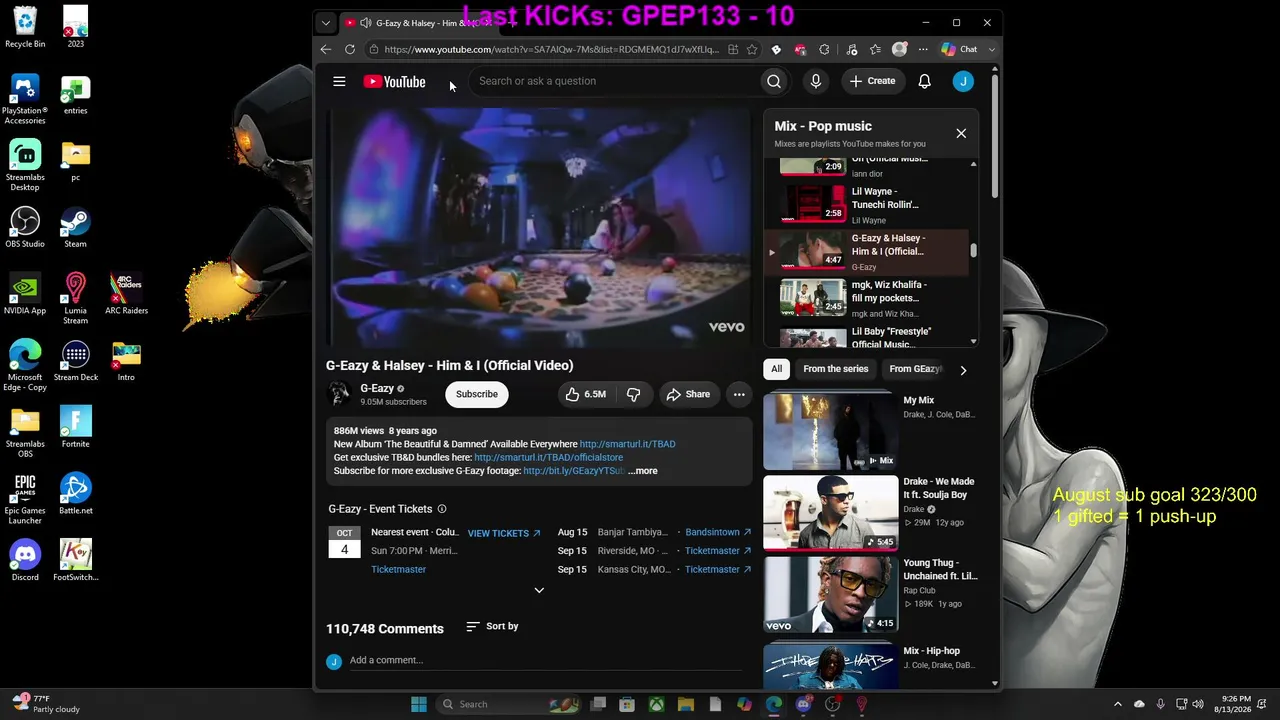
Task: Open File Explorer from the taskbar
Action: (686, 704)
